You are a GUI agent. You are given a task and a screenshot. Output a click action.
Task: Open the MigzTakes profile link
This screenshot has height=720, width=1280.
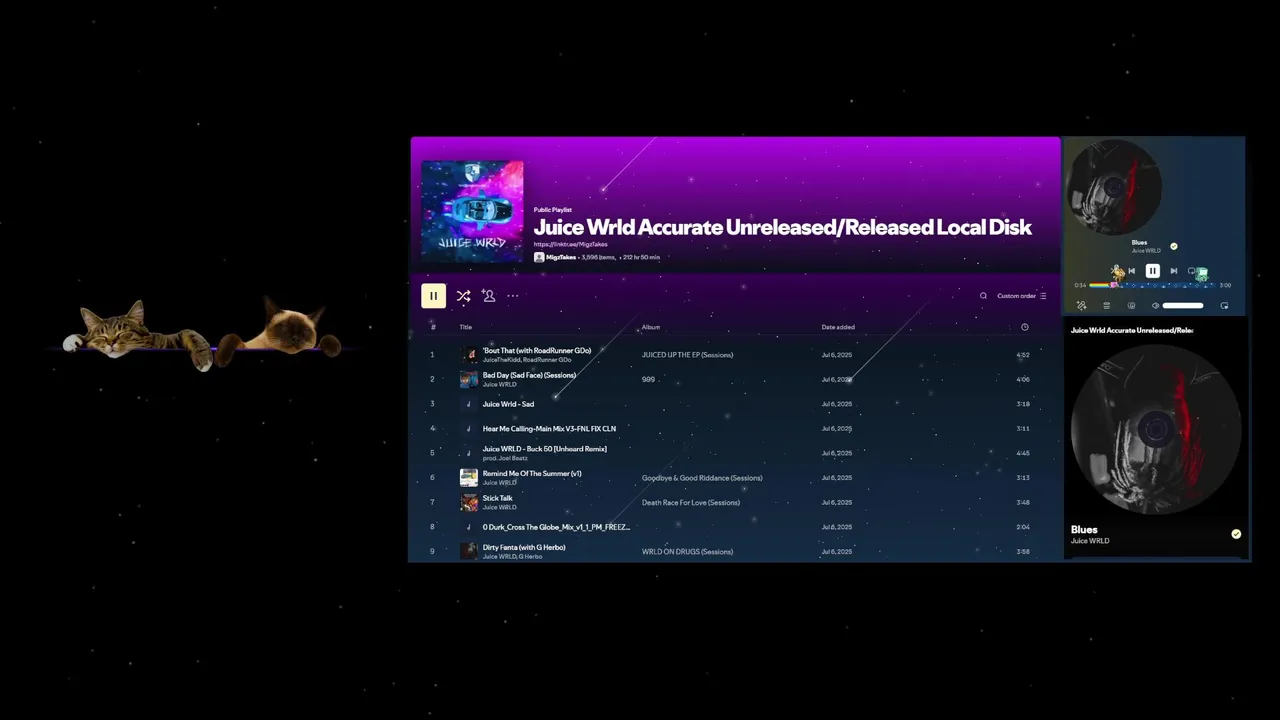coord(561,257)
